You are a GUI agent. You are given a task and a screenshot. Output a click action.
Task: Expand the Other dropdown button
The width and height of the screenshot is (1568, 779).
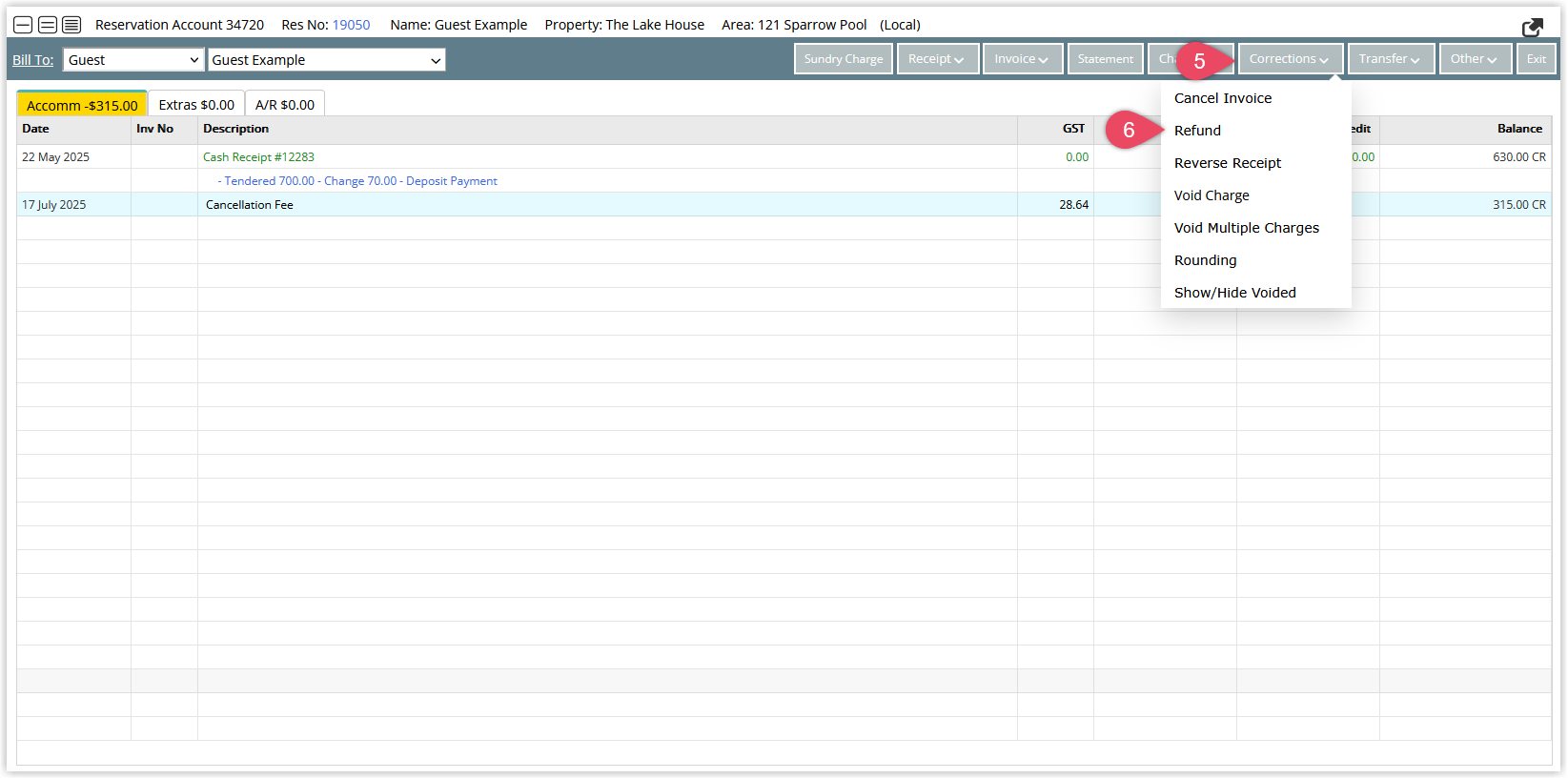point(1475,59)
